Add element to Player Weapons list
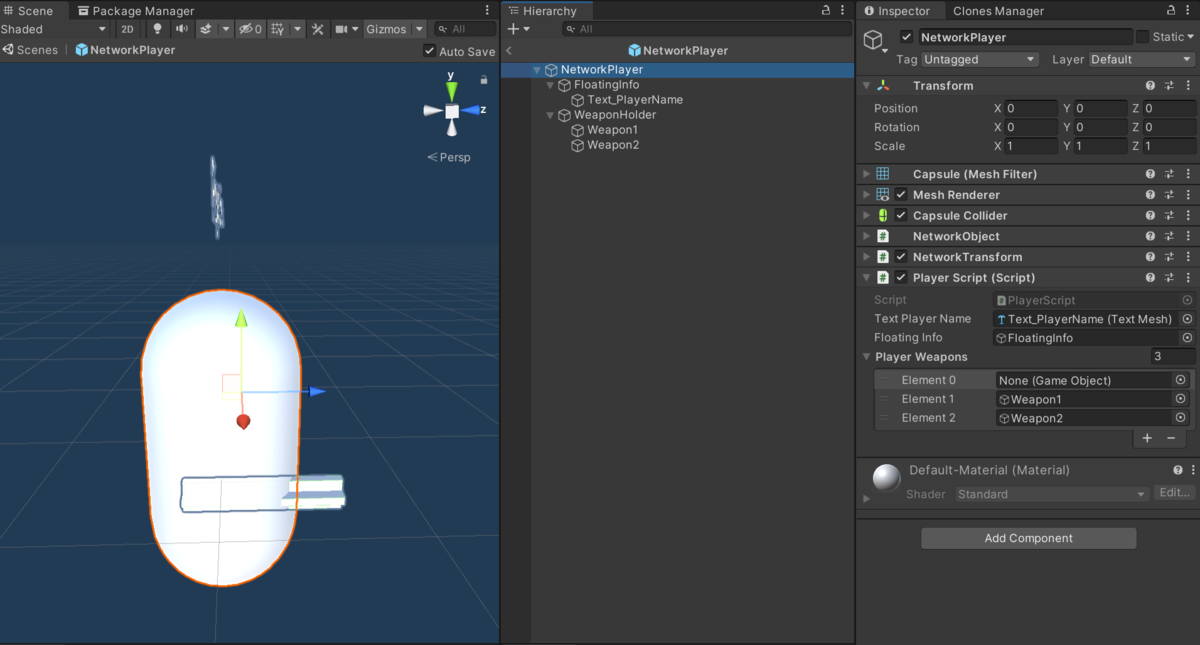The width and height of the screenshot is (1200, 645). tap(1147, 438)
